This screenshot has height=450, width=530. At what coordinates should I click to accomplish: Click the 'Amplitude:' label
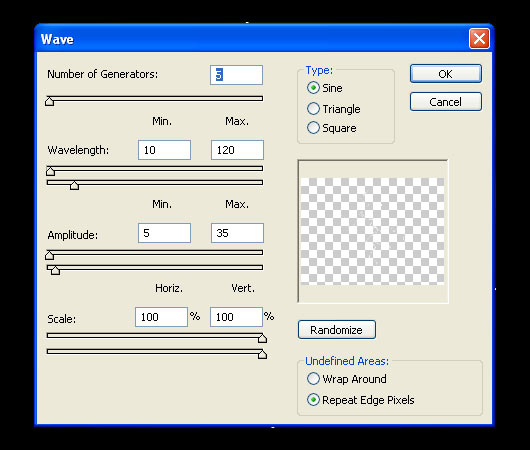[x=73, y=235]
